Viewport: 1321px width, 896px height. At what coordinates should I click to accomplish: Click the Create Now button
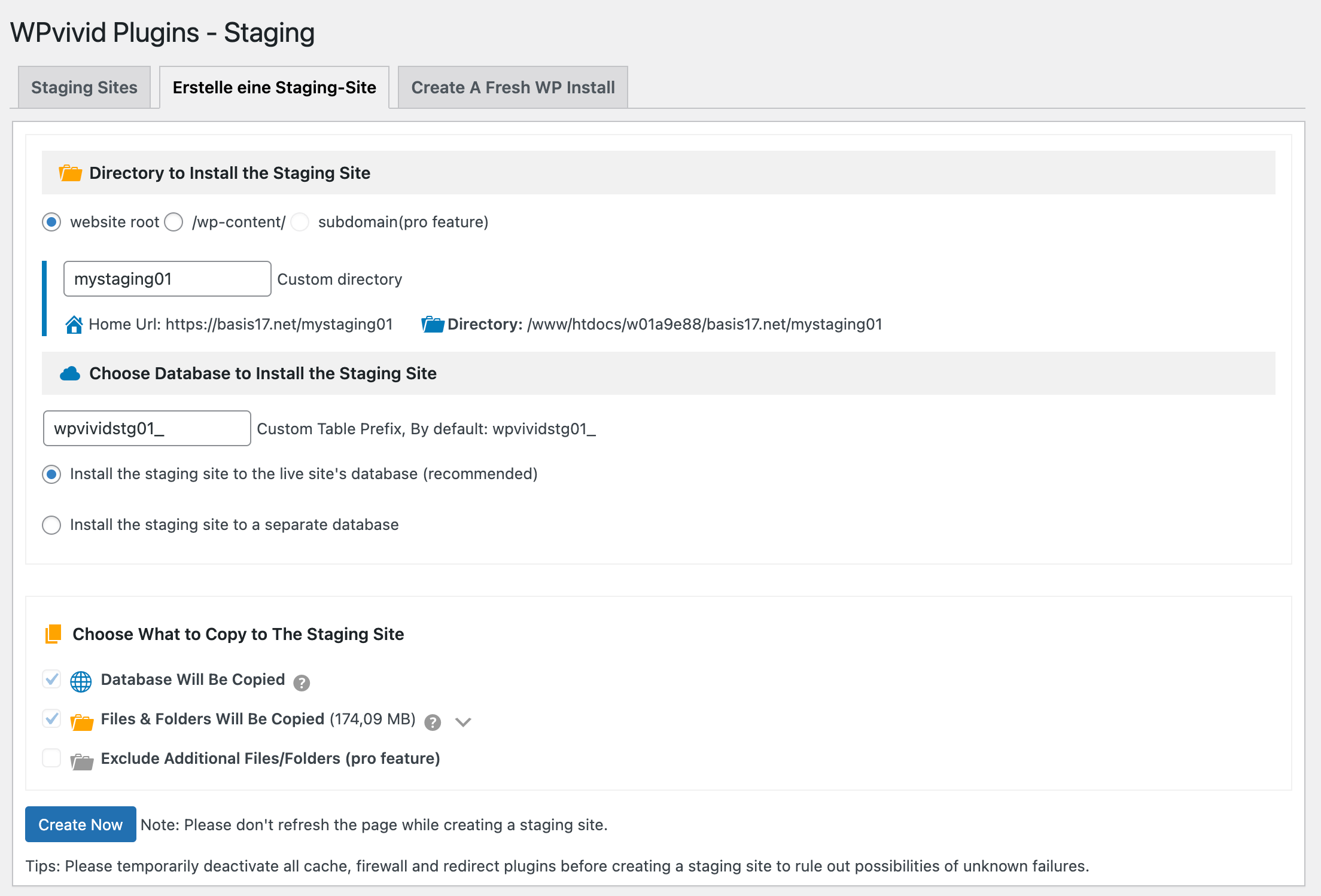[81, 824]
